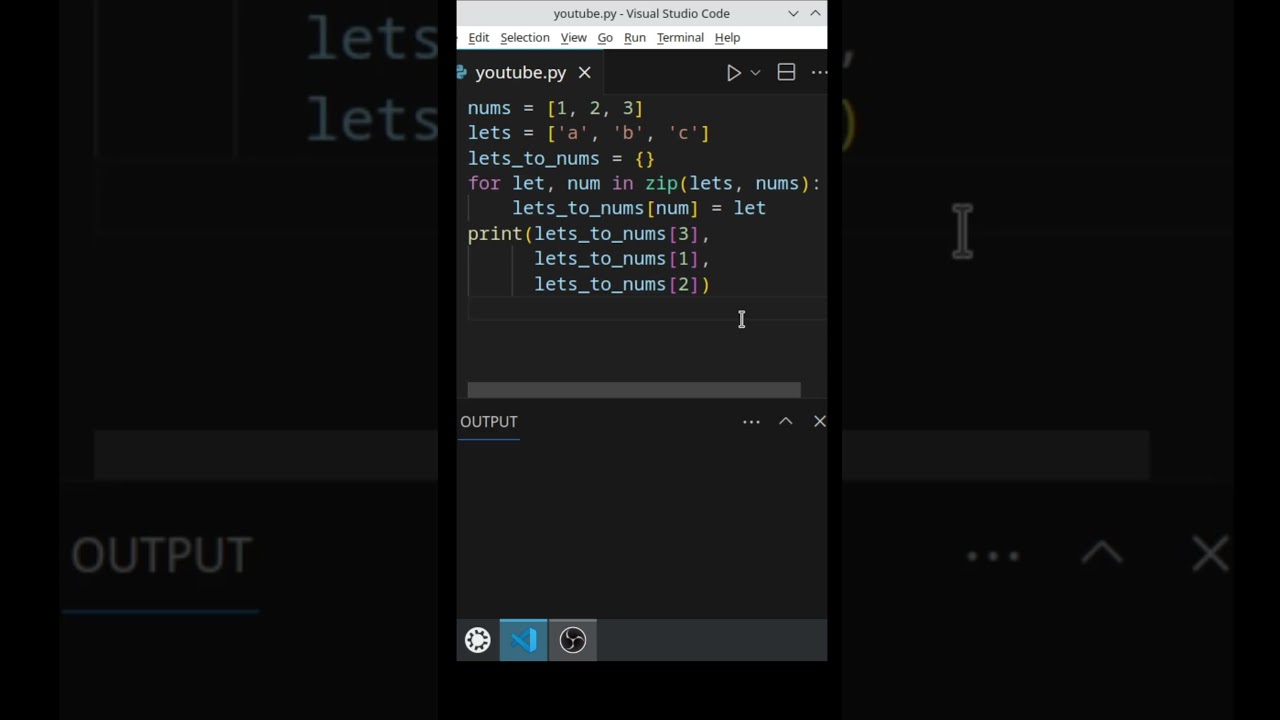Click the title bar chevron down button
Screen dimensions: 1280x720
click(793, 13)
